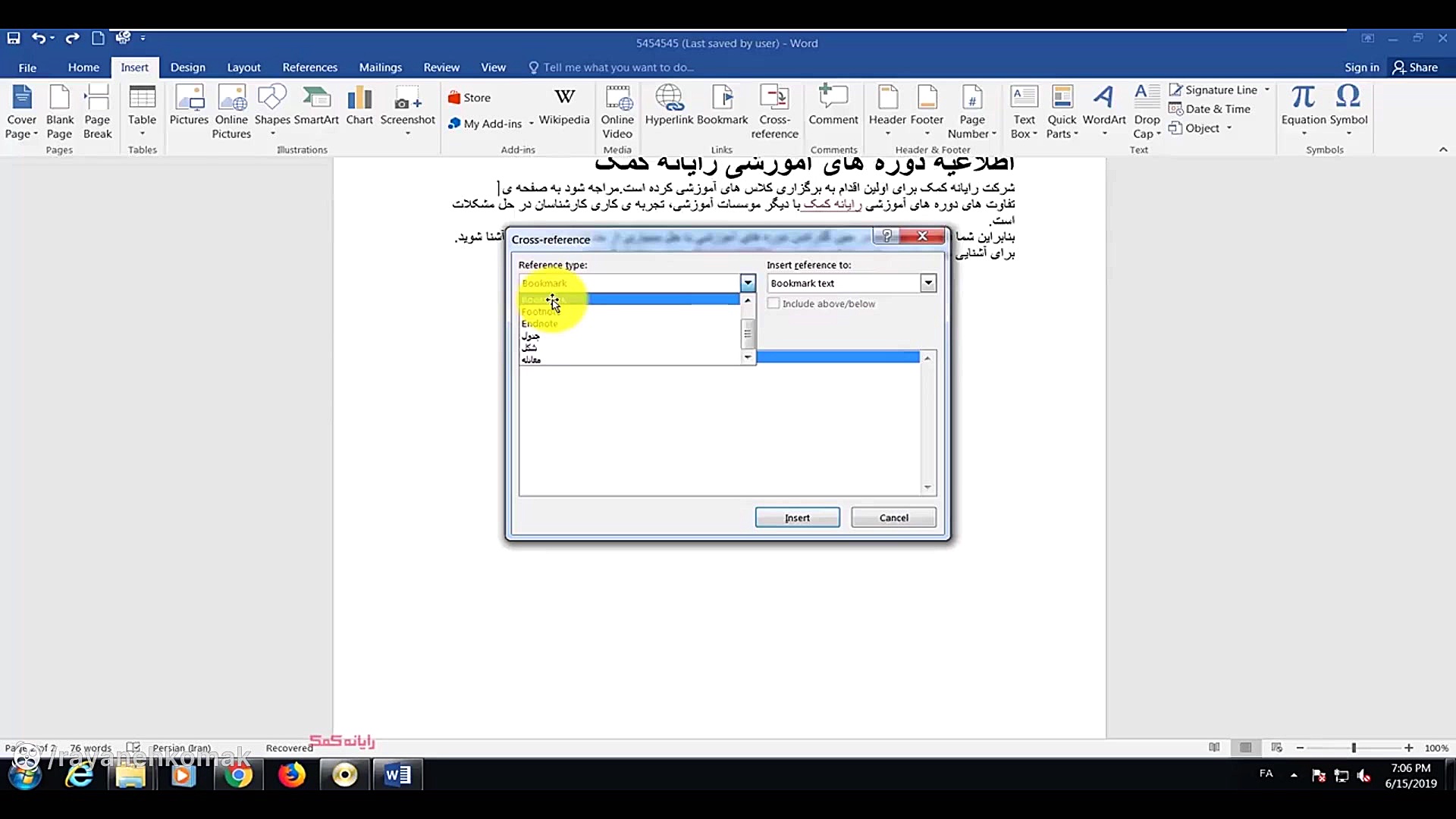Cancel the Cross-reference dialog
The width and height of the screenshot is (1456, 819).
893,517
